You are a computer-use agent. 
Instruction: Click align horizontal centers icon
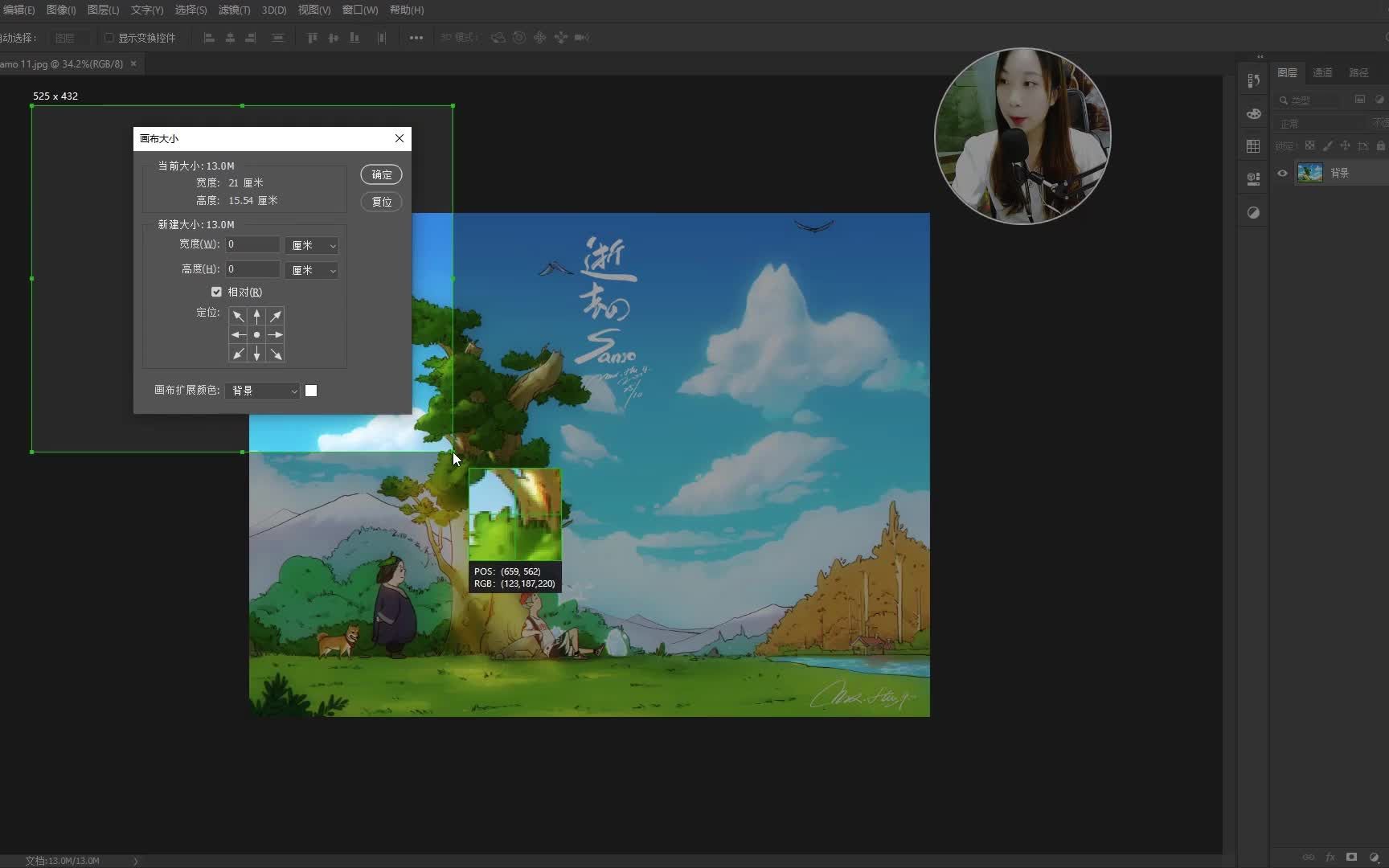[x=230, y=38]
